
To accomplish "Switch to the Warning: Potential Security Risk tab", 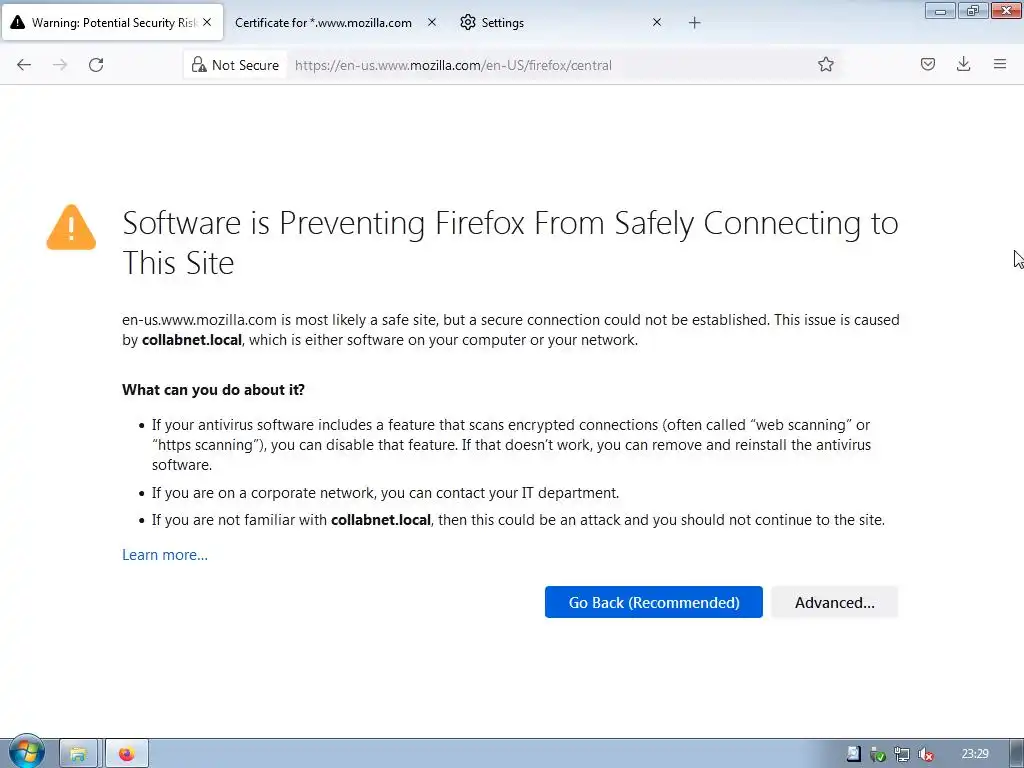I will pos(112,23).
